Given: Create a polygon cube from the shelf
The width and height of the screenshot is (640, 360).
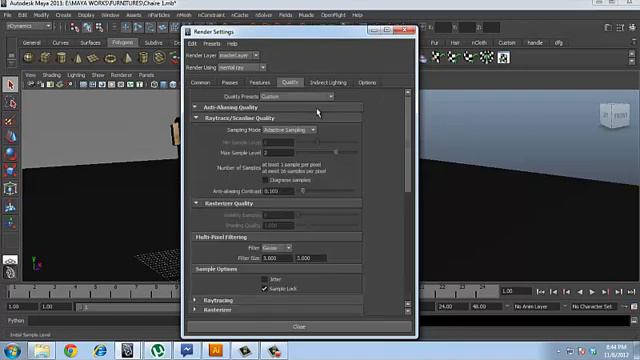Looking at the screenshot, I should click(x=45, y=58).
